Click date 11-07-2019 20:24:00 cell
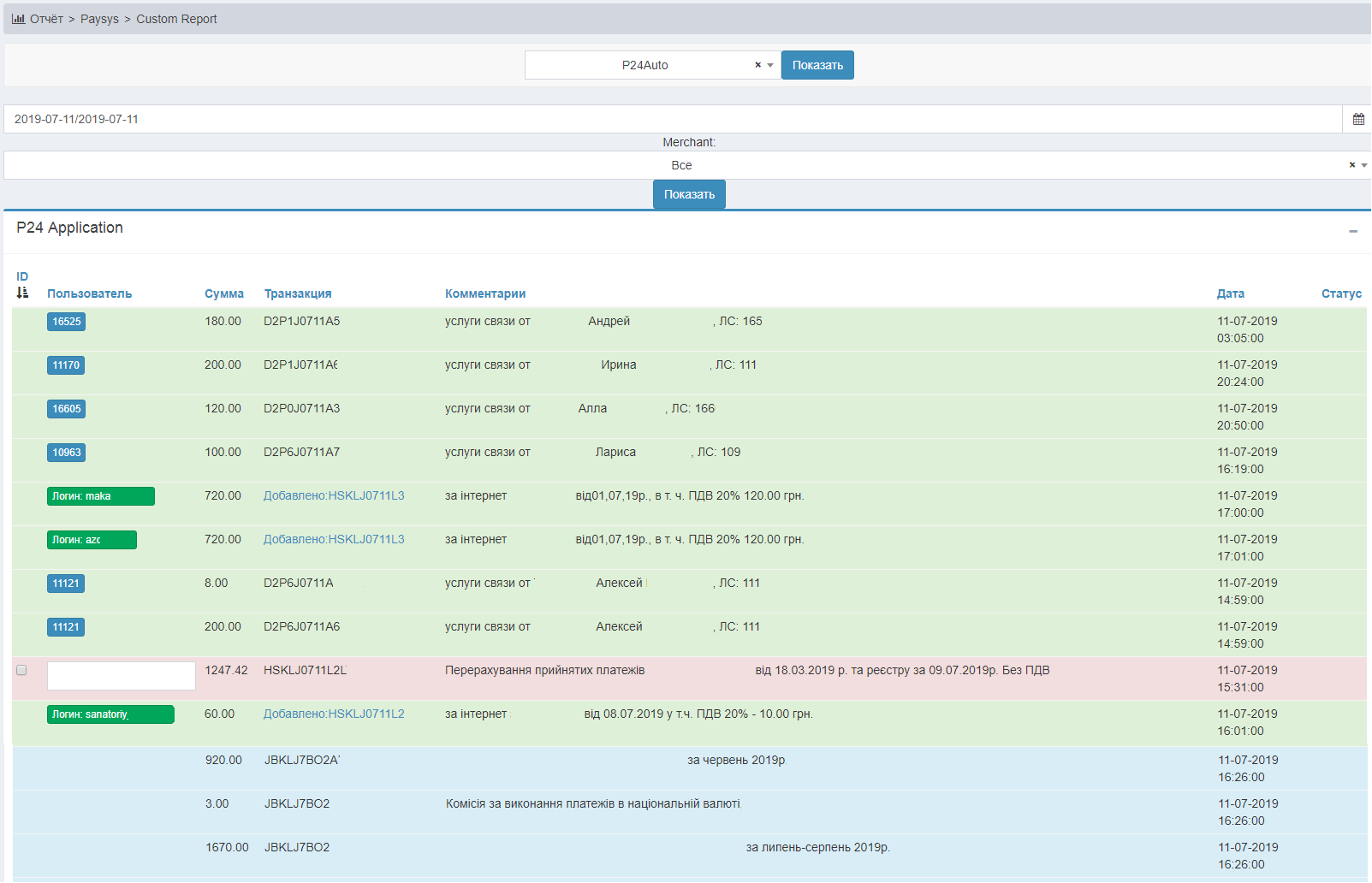The width and height of the screenshot is (1372, 883). (1247, 373)
